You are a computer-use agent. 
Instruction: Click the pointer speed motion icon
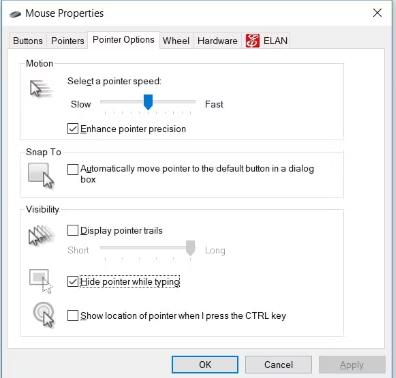(x=41, y=89)
